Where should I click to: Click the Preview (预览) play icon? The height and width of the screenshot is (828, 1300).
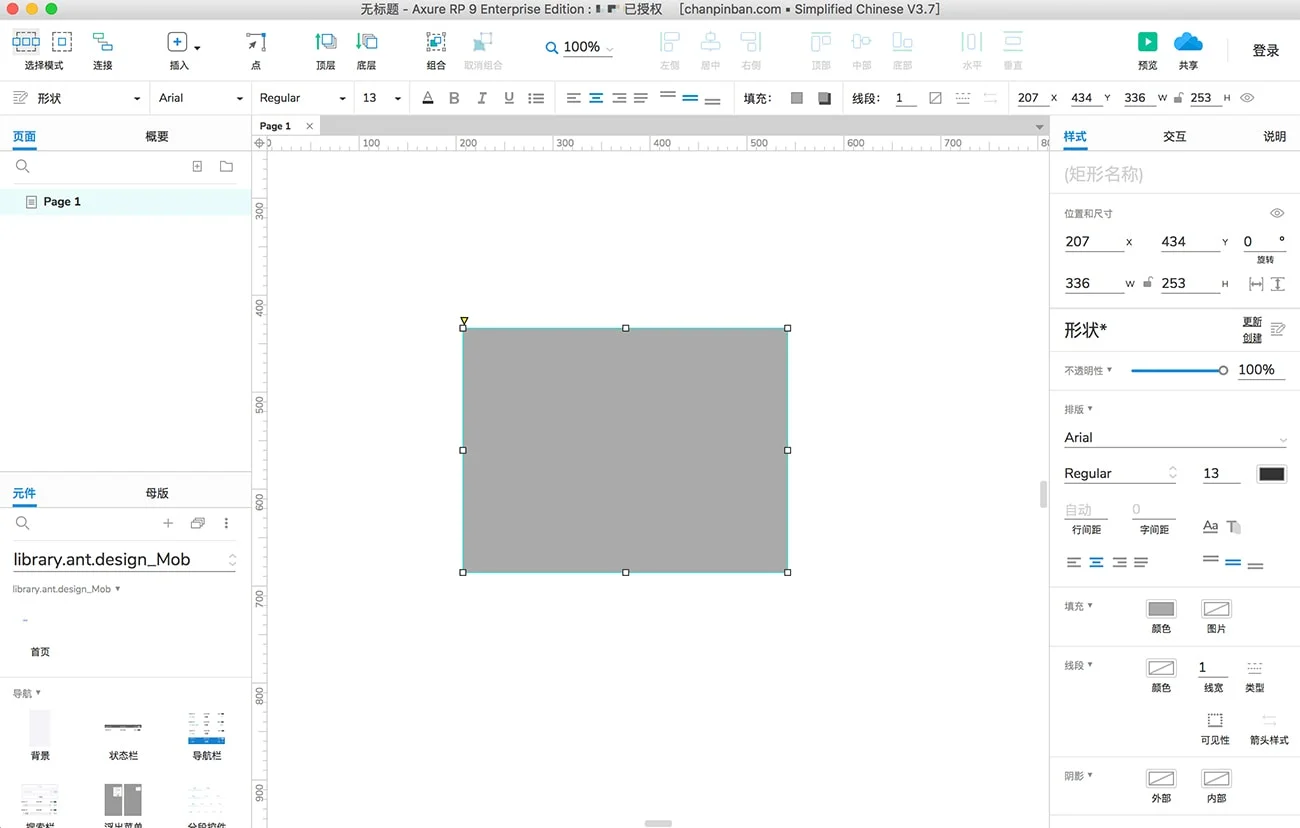pos(1147,42)
